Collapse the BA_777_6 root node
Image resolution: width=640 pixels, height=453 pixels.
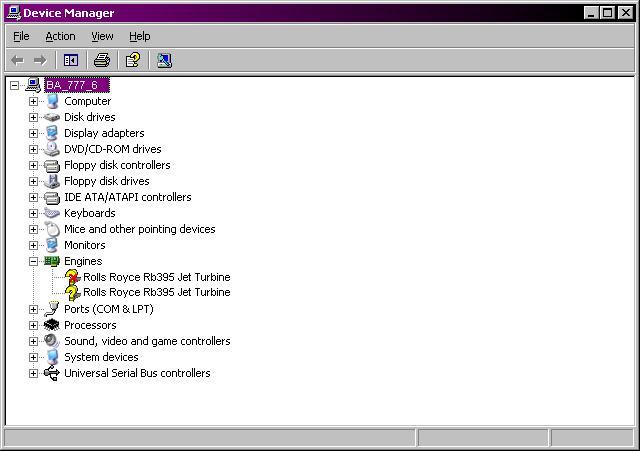click(x=14, y=85)
